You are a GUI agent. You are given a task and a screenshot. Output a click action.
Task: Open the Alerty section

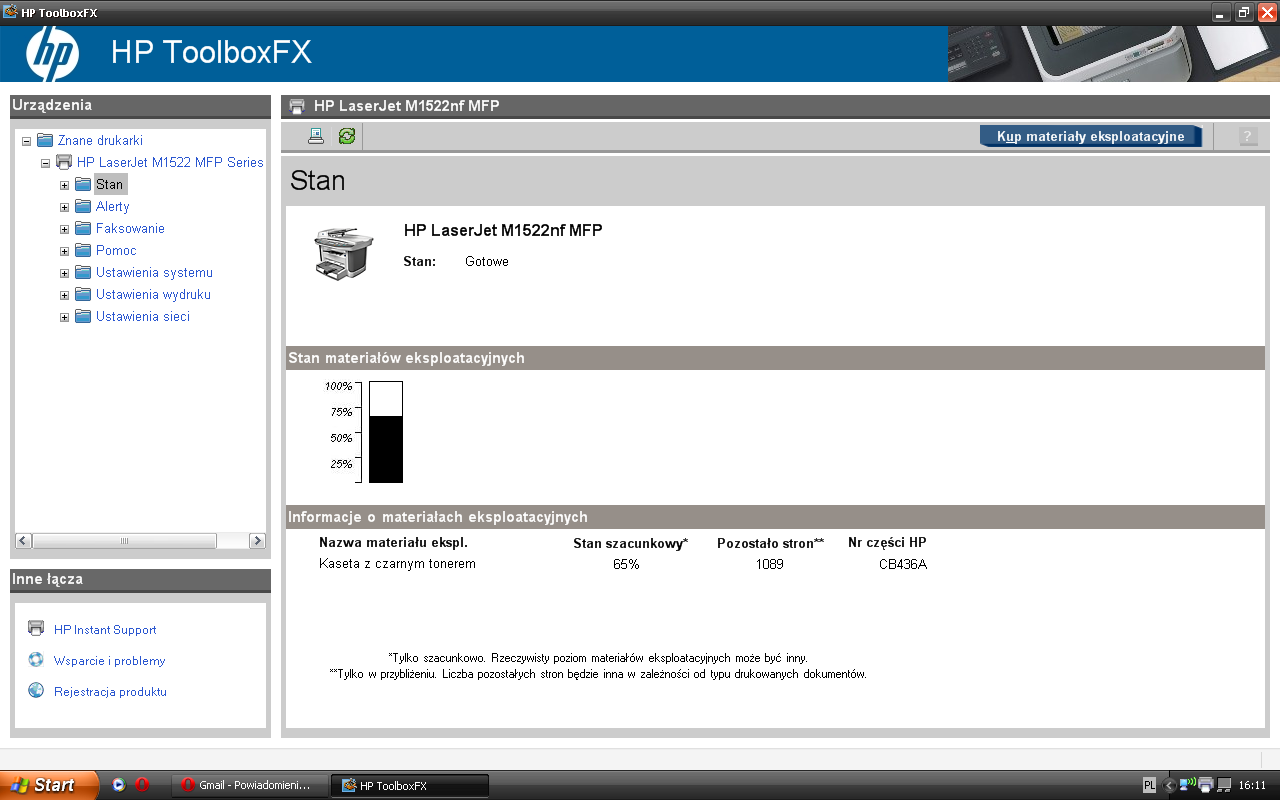point(113,206)
